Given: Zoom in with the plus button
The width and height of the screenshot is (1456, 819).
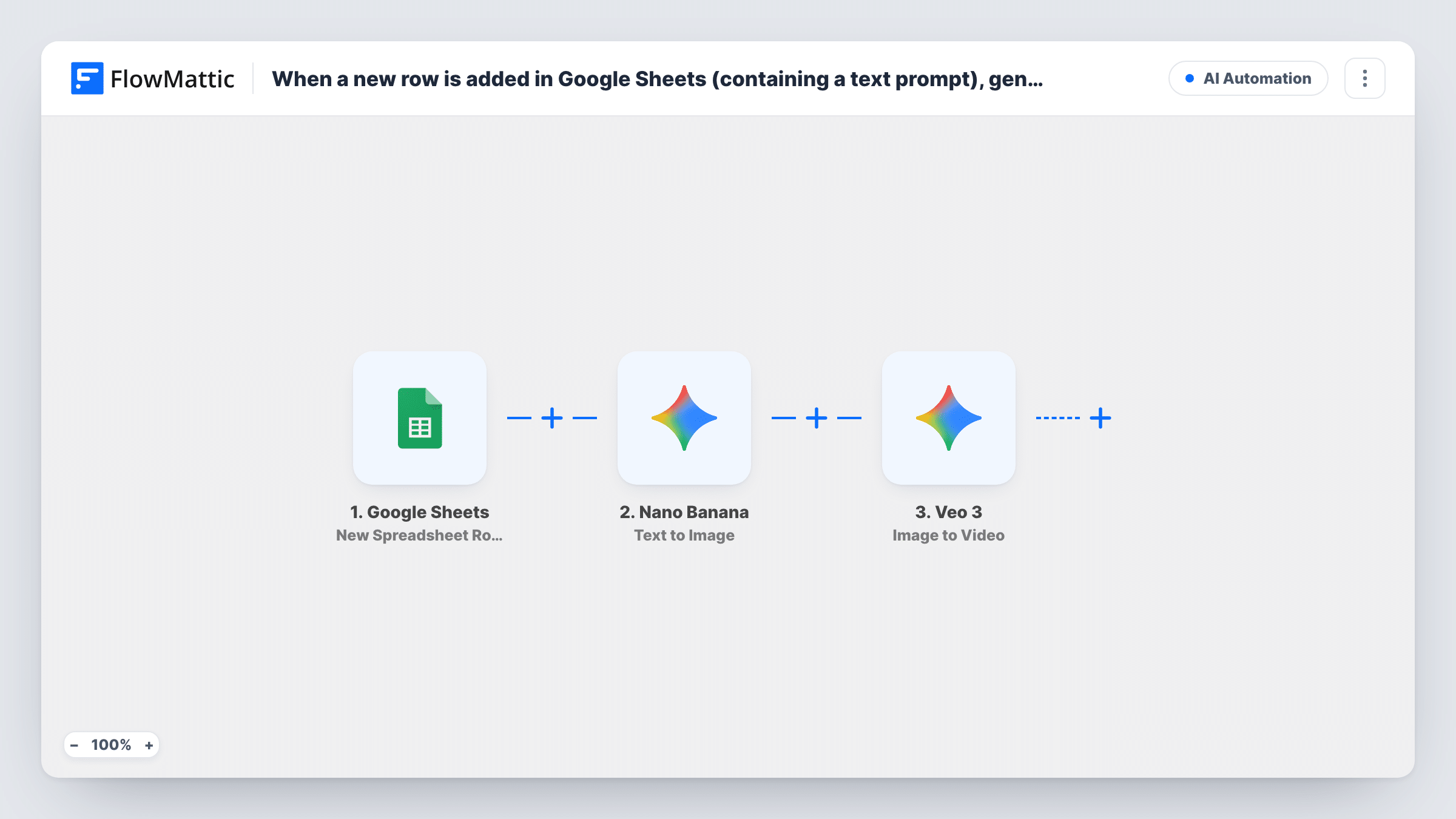Looking at the screenshot, I should pyautogui.click(x=149, y=745).
